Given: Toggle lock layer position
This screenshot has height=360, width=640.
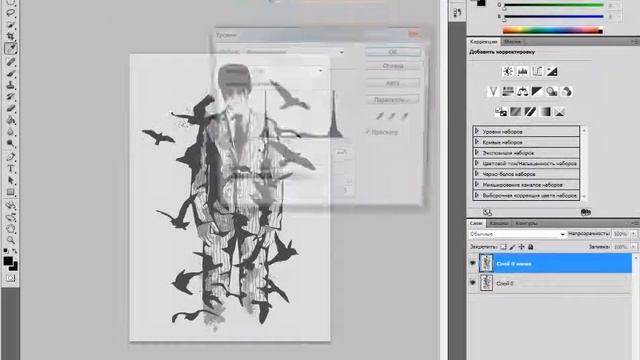Looking at the screenshot, I should click(522, 247).
